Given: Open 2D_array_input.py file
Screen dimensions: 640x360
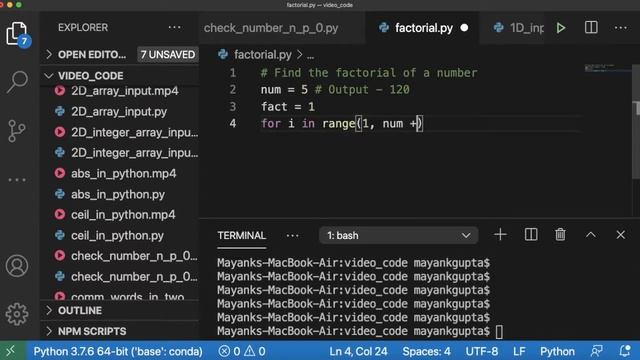Looking at the screenshot, I should click(x=120, y=111).
